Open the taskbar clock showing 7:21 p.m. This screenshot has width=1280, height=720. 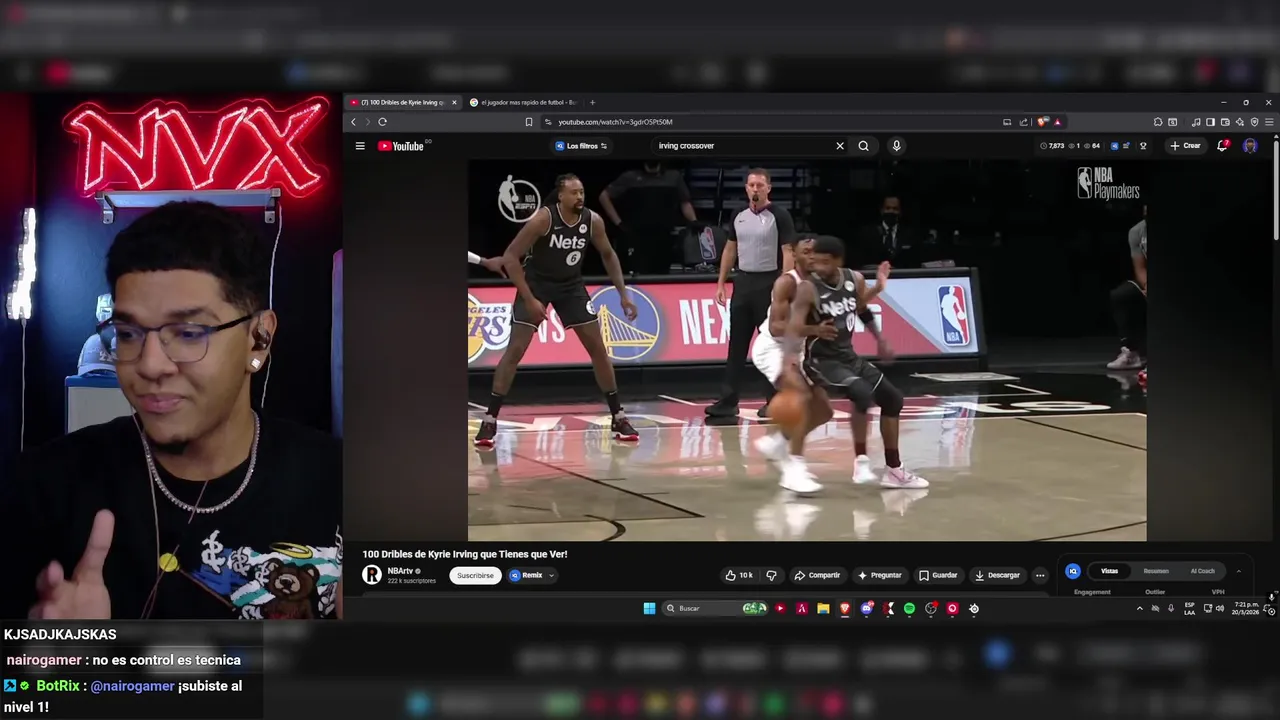1246,608
